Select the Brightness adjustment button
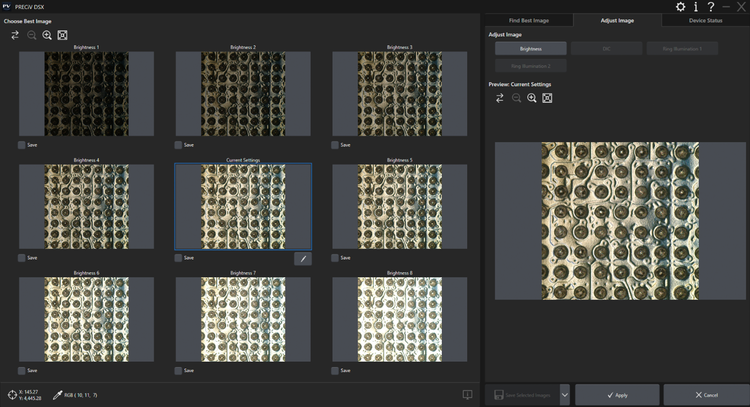This screenshot has width=750, height=407. 529,48
